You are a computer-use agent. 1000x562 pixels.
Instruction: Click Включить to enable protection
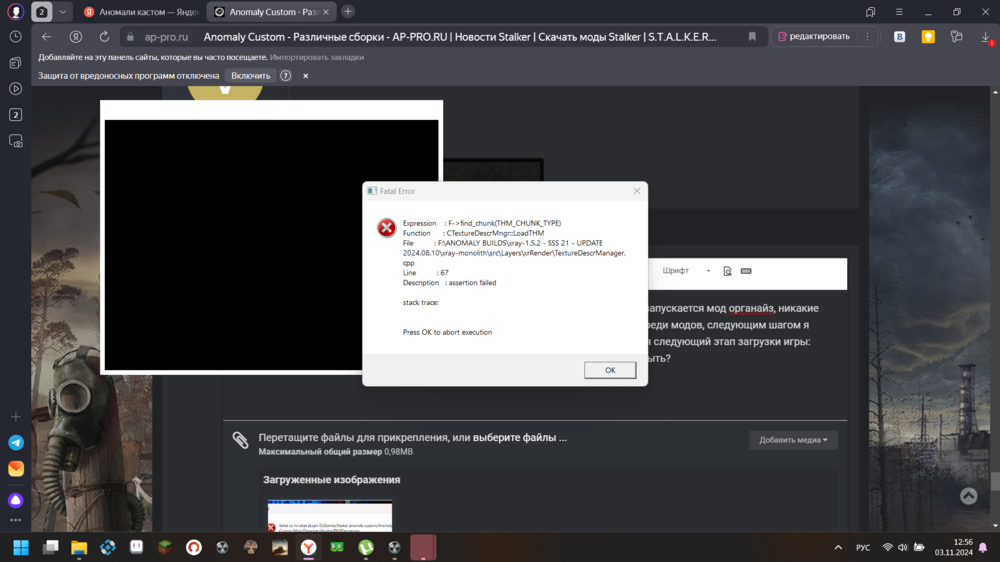251,75
